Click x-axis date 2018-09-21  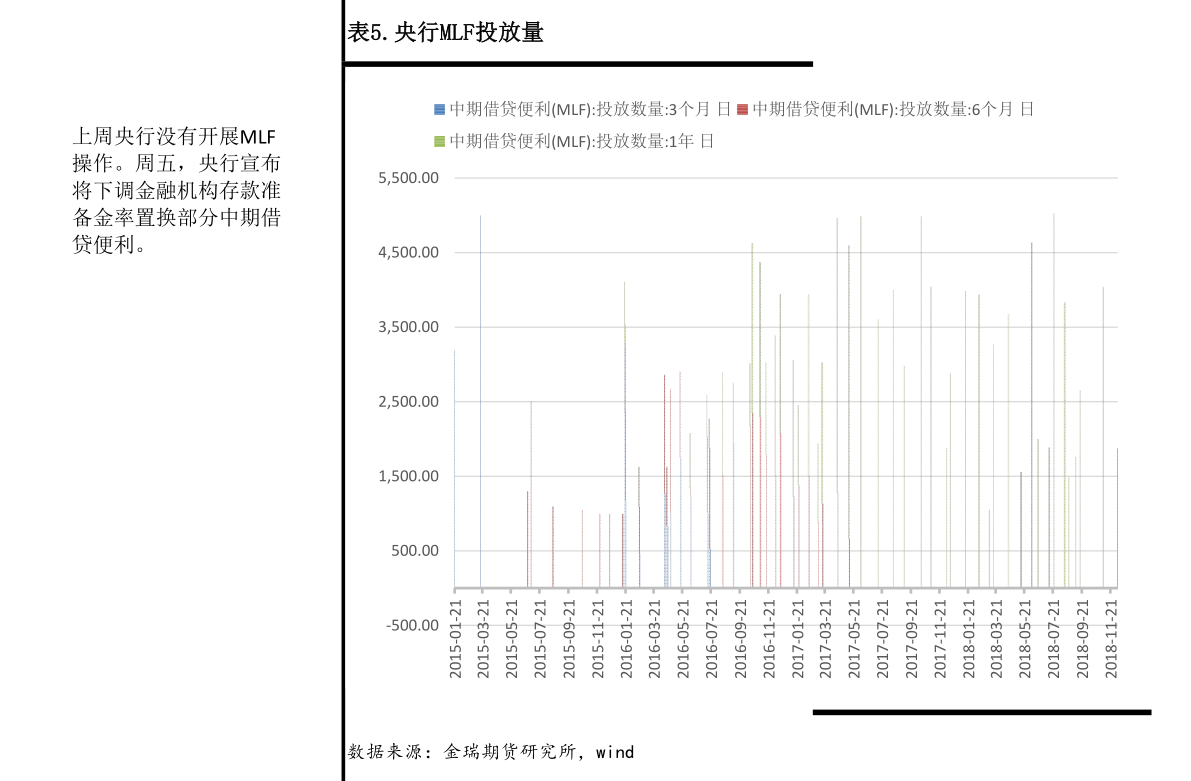pyautogui.click(x=1083, y=639)
